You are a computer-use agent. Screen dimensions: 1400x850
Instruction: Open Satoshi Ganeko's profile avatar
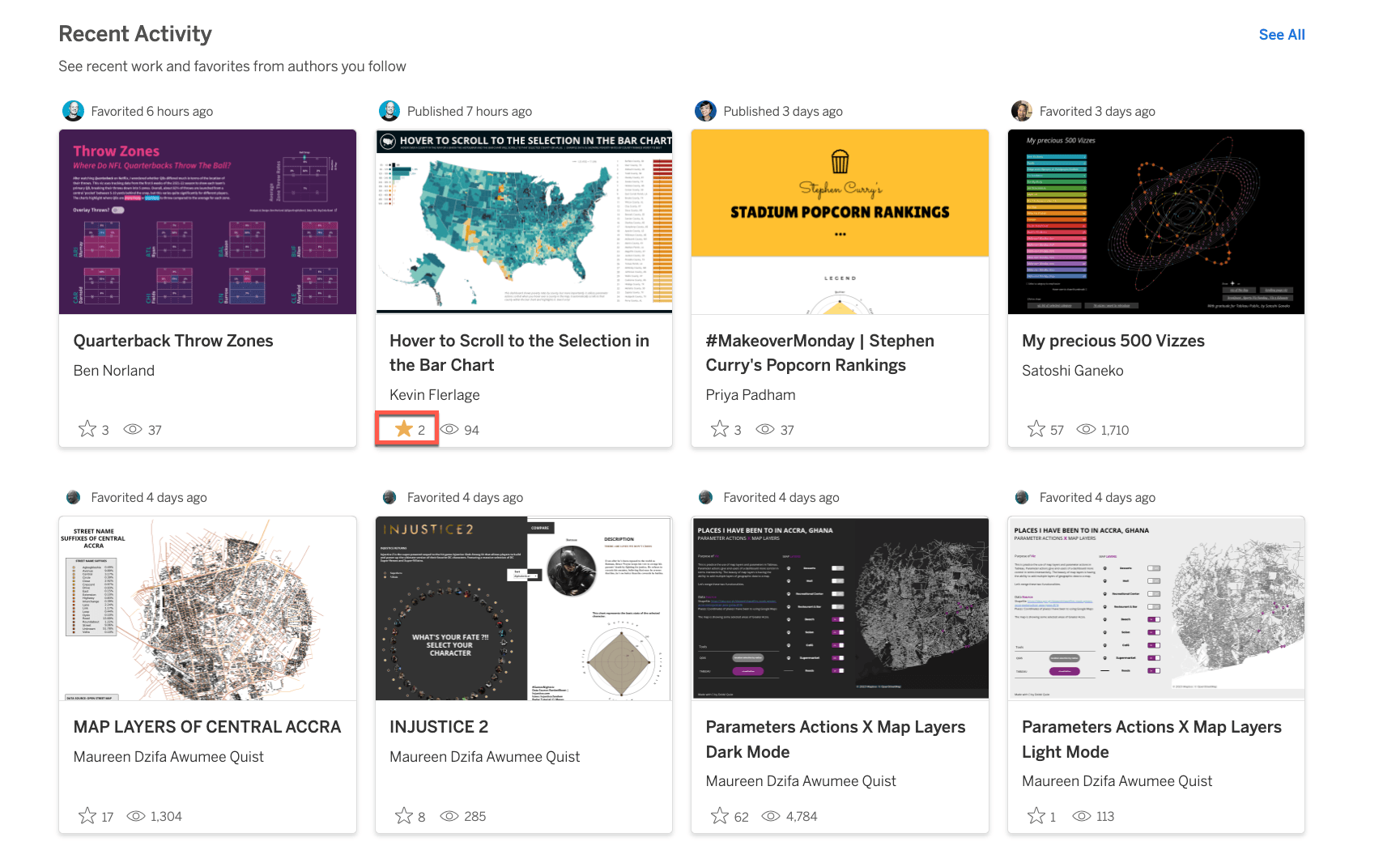1022,110
